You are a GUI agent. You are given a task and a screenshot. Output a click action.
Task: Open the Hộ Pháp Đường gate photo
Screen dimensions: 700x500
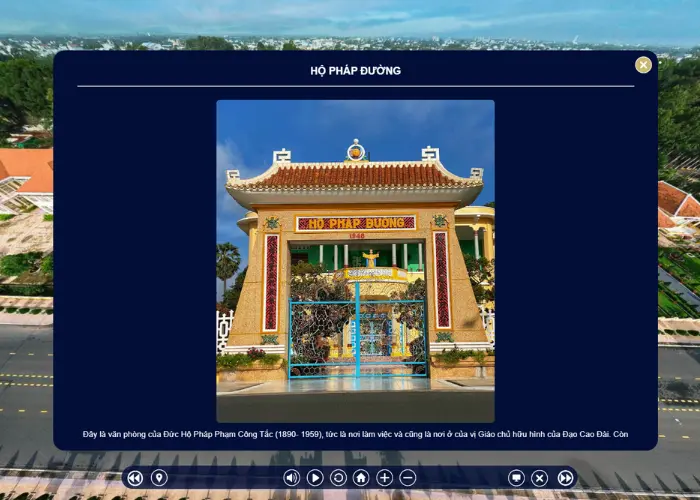[x=355, y=261]
